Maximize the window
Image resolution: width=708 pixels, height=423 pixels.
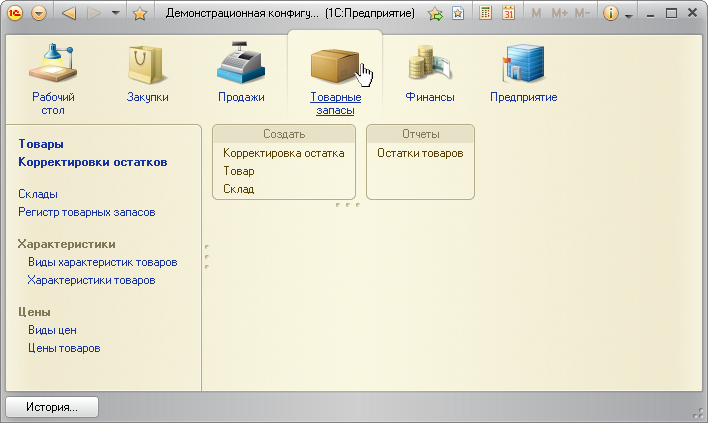pos(671,13)
